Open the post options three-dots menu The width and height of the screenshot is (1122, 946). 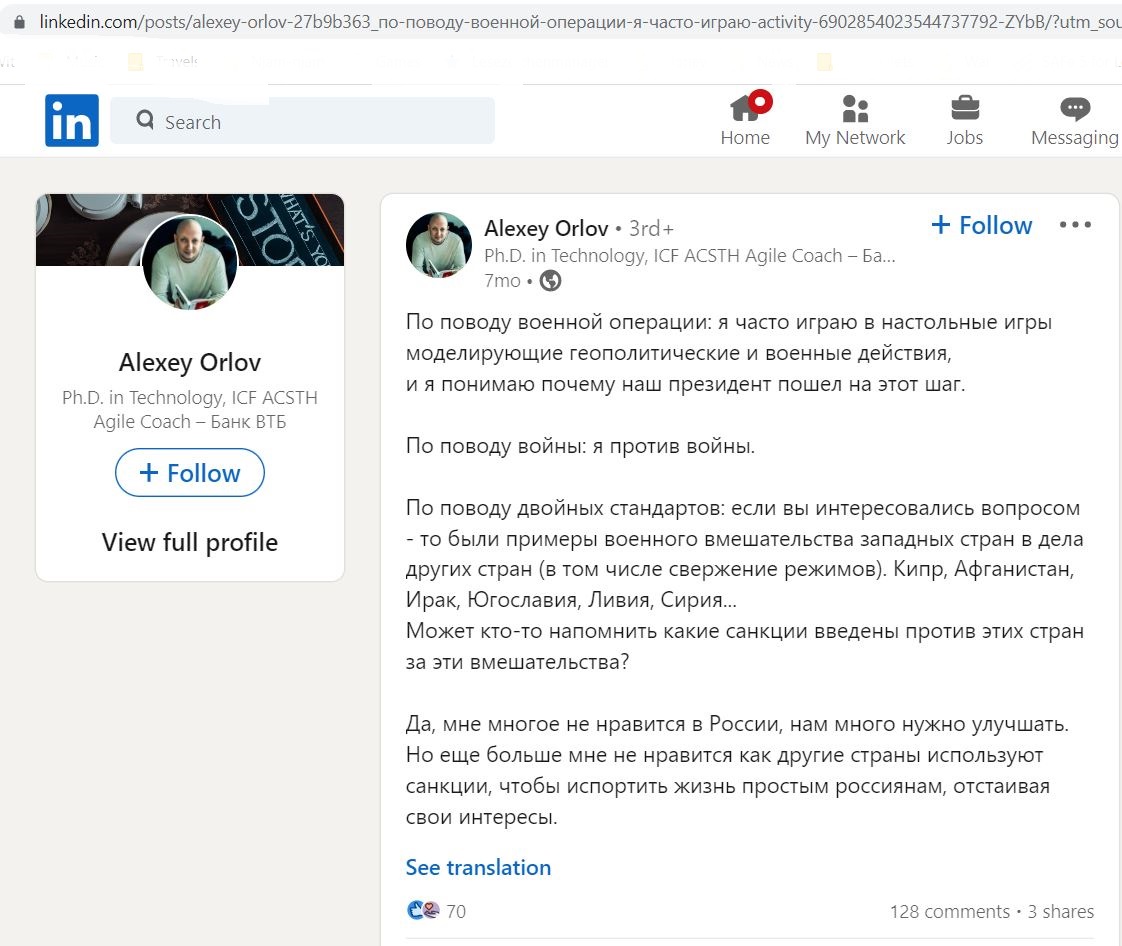click(x=1075, y=225)
